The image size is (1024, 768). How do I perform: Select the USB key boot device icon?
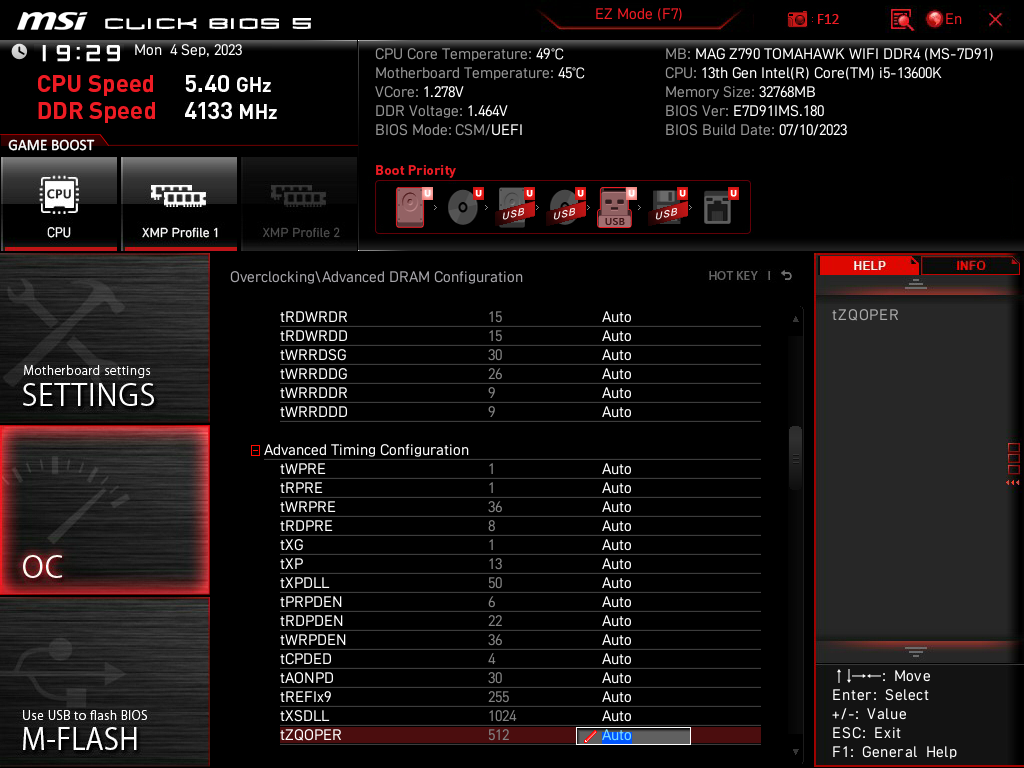(x=616, y=207)
